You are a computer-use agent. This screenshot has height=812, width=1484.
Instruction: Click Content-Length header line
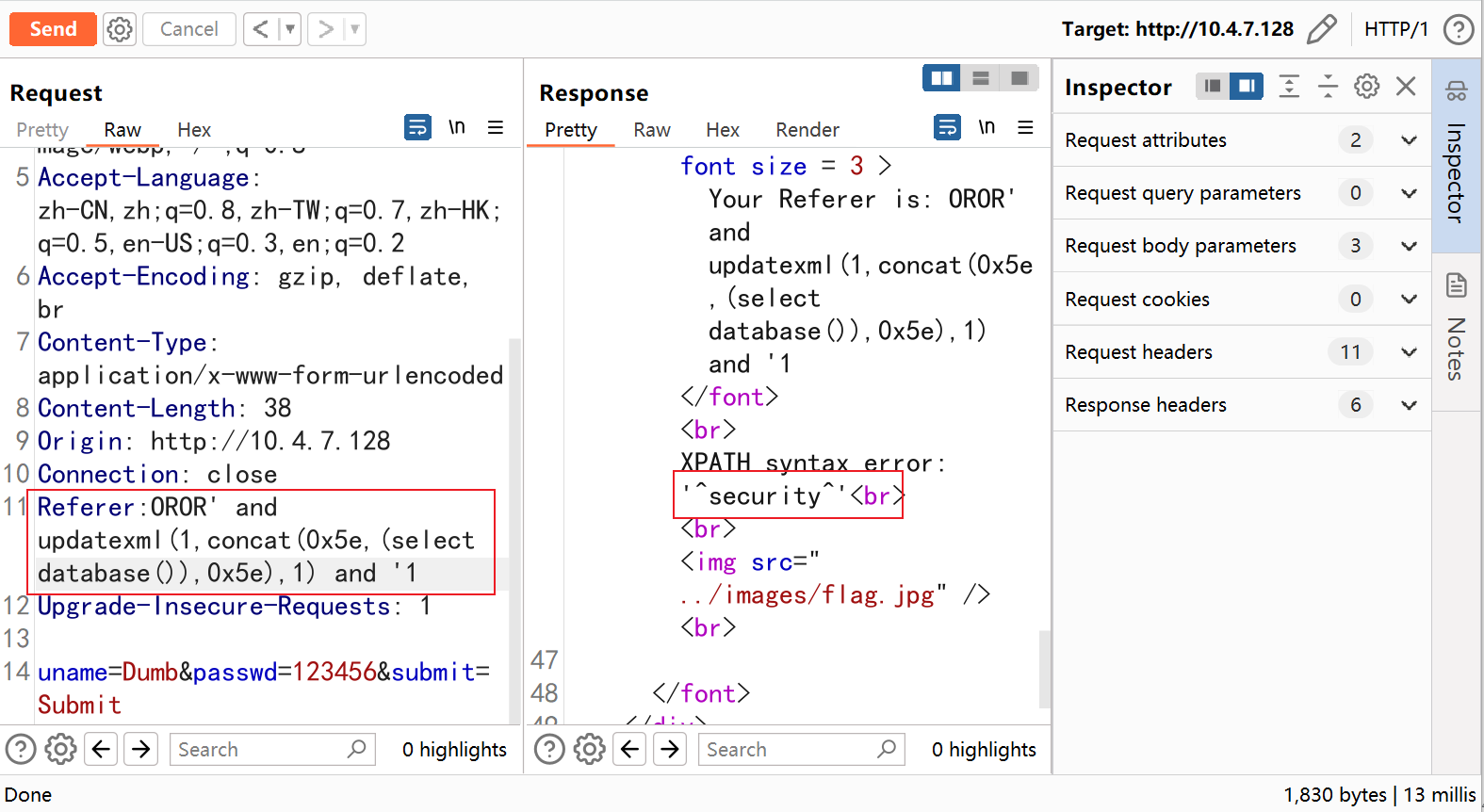(x=165, y=408)
